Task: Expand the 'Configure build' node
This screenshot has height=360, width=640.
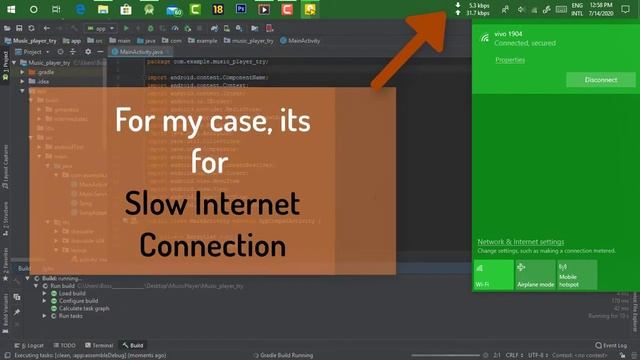Action: 44,301
